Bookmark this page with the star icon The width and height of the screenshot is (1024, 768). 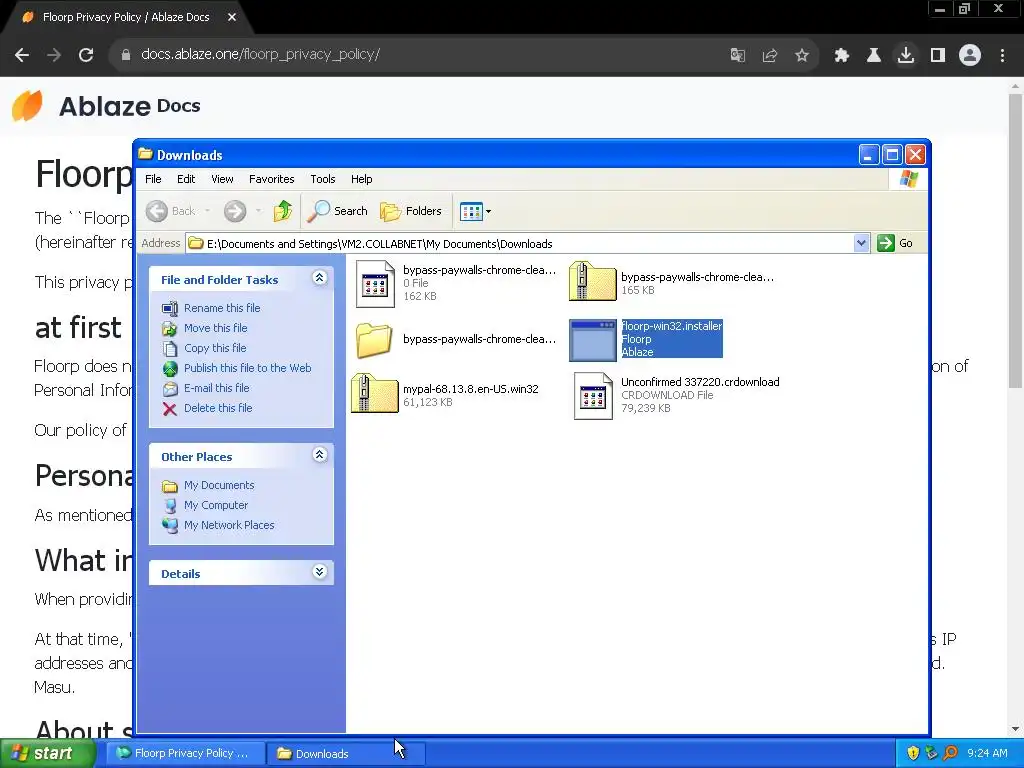(802, 55)
